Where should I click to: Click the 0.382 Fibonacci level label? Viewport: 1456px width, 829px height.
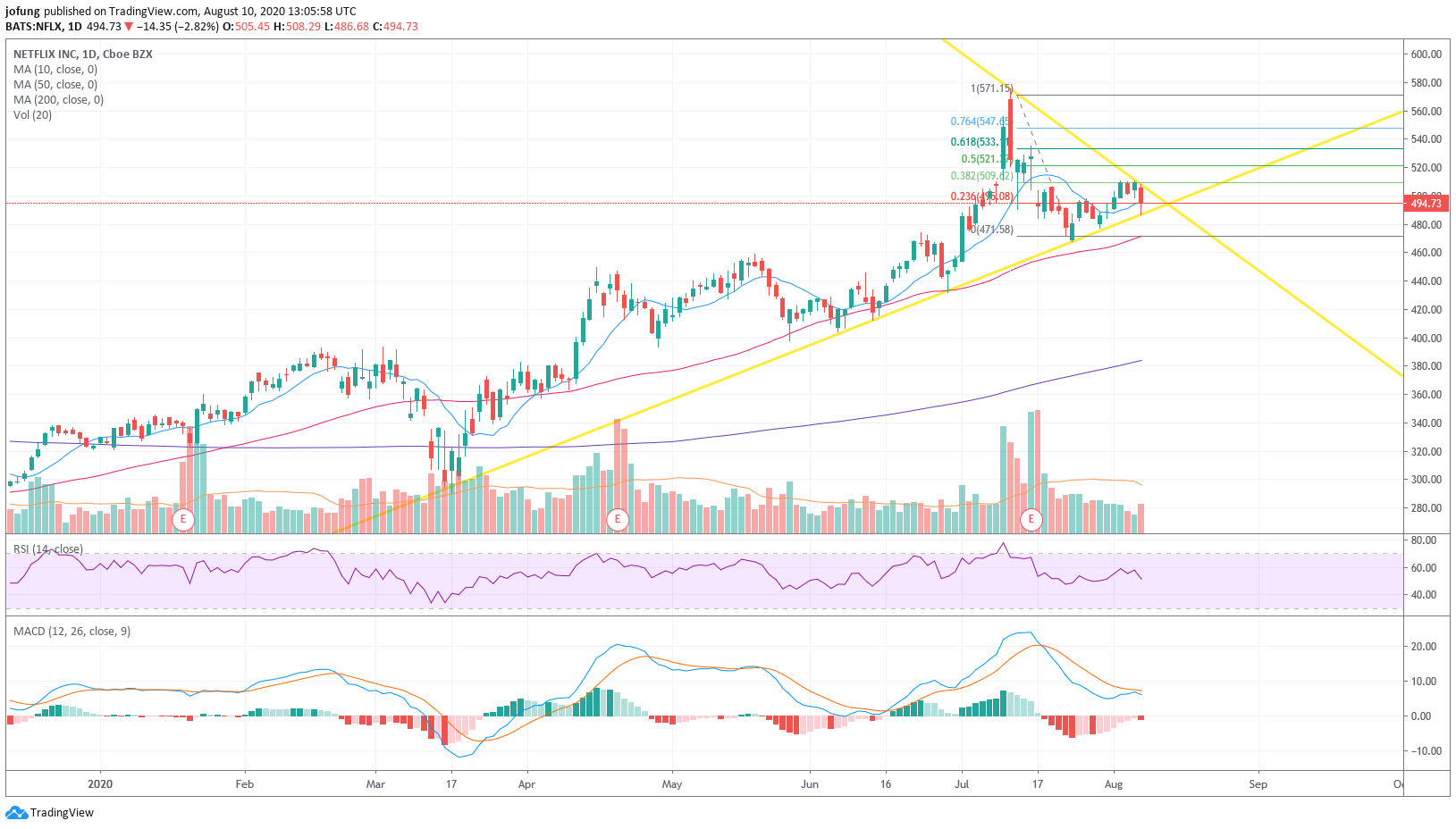point(981,176)
